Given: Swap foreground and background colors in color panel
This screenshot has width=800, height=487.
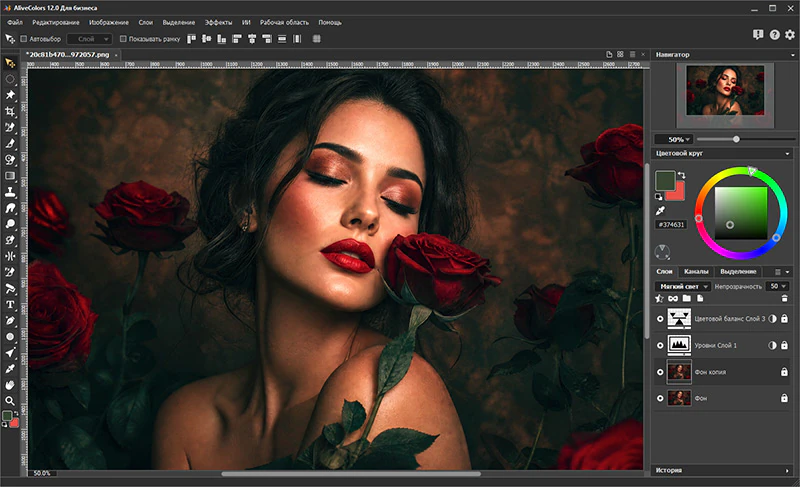Looking at the screenshot, I should coord(681,175).
